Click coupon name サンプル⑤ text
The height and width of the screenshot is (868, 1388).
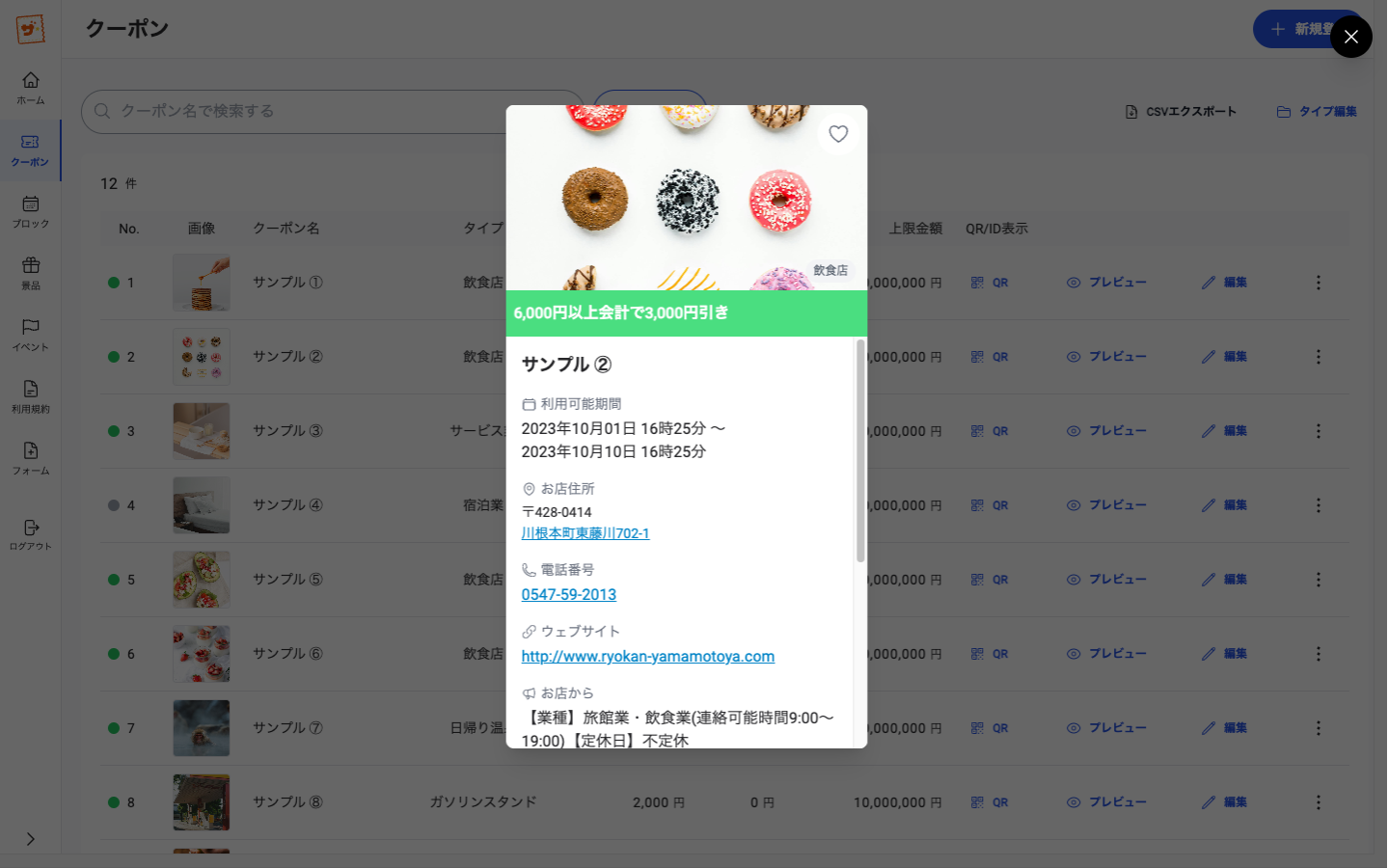[x=287, y=580]
